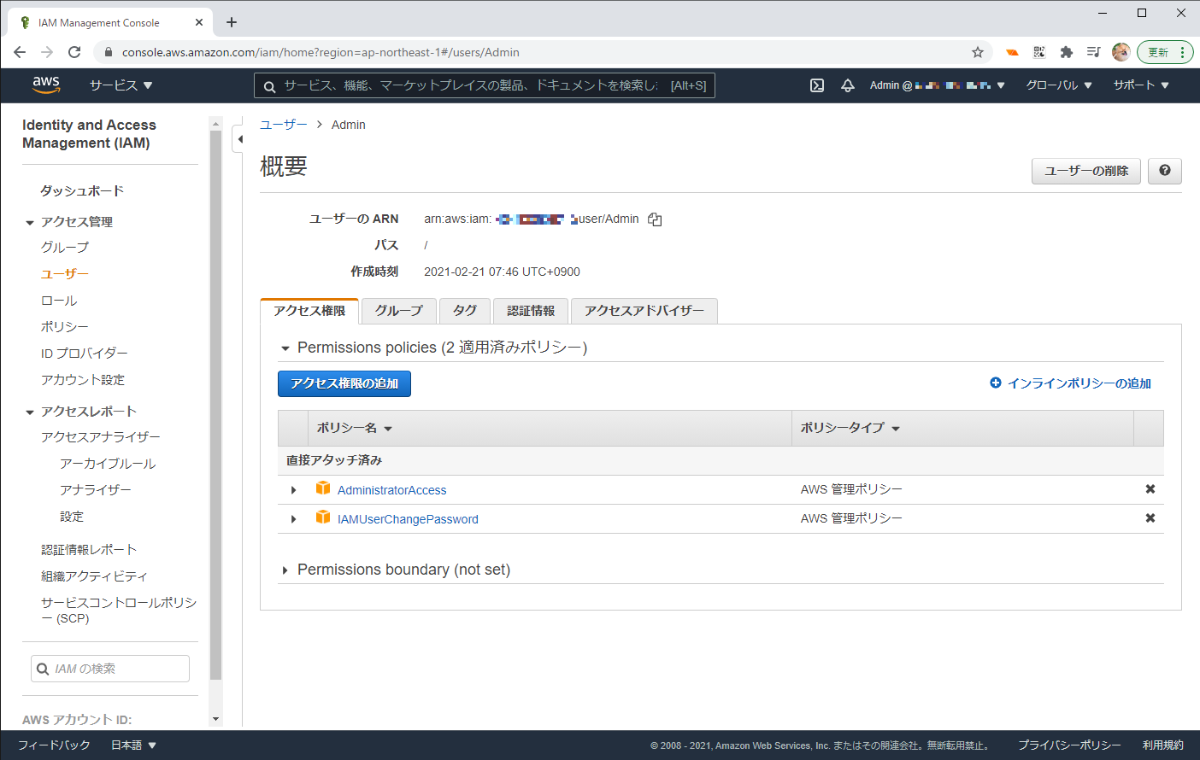Click the IAMUserChangePassword policy cube icon
Image resolution: width=1200 pixels, height=760 pixels.
pos(323,517)
